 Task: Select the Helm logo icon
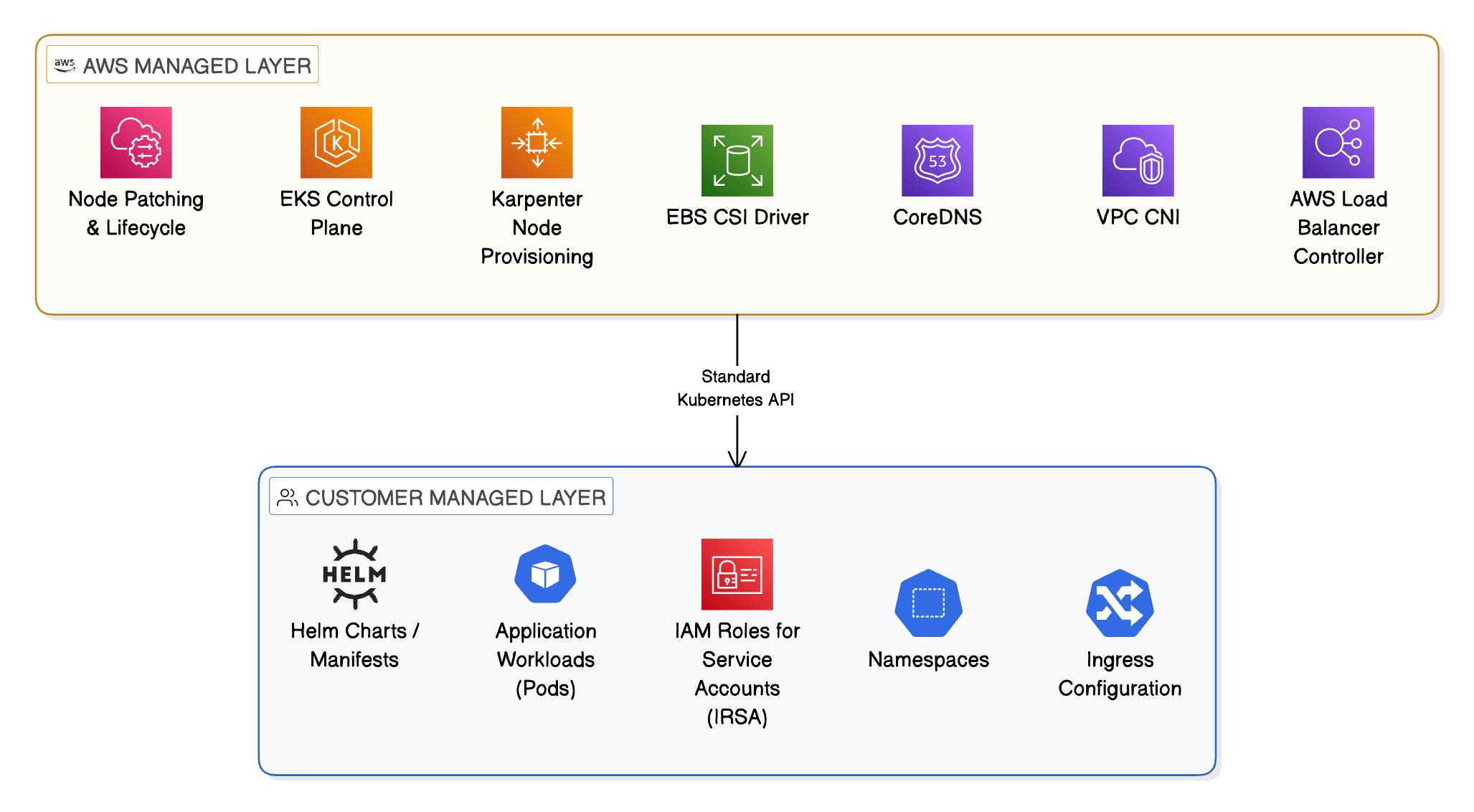(x=354, y=574)
